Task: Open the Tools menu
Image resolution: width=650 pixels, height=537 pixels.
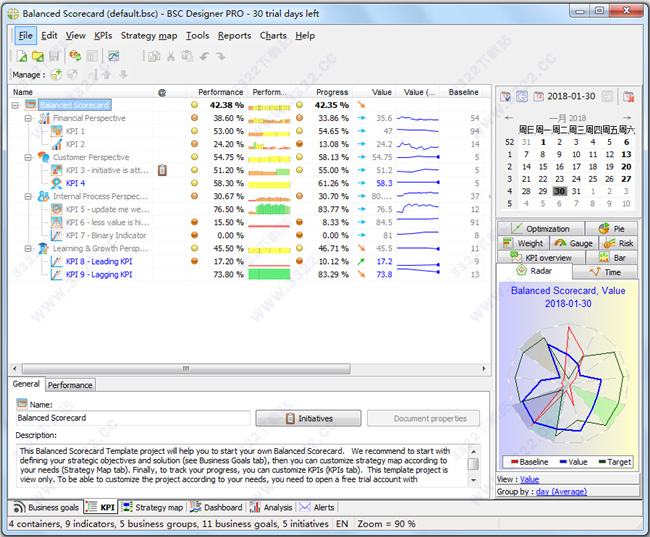Action: 197,36
